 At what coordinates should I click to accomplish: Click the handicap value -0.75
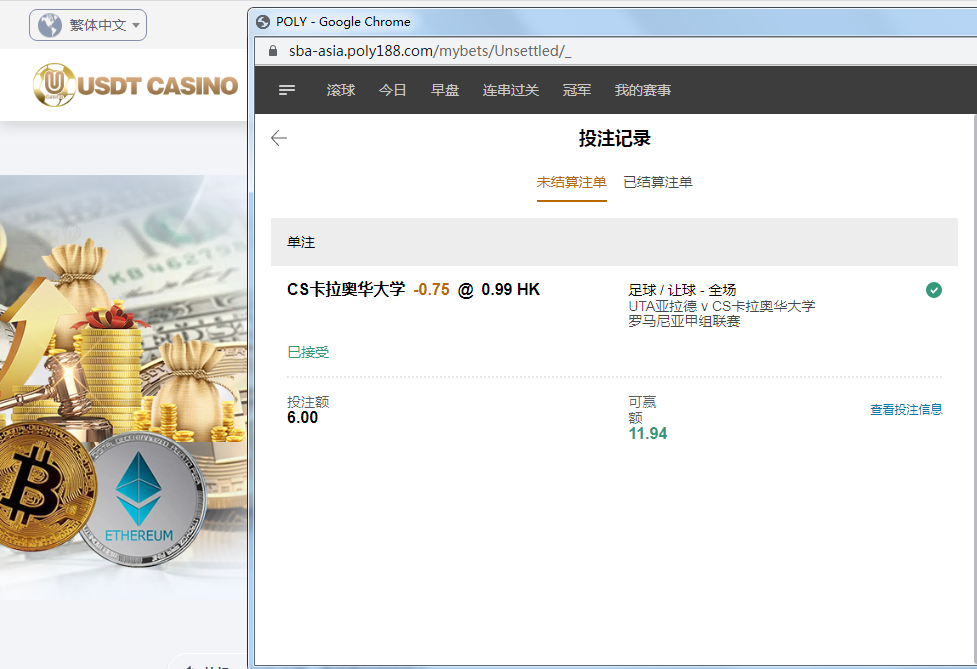(x=431, y=290)
